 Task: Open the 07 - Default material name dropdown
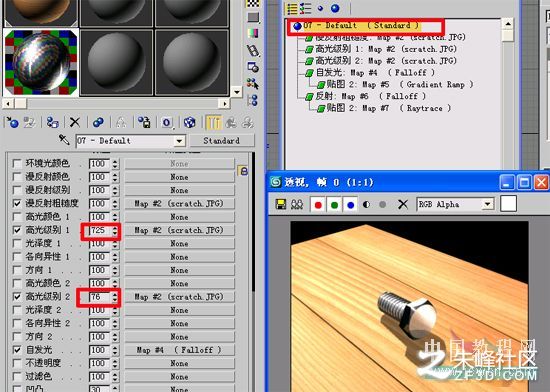pyautogui.click(x=179, y=141)
